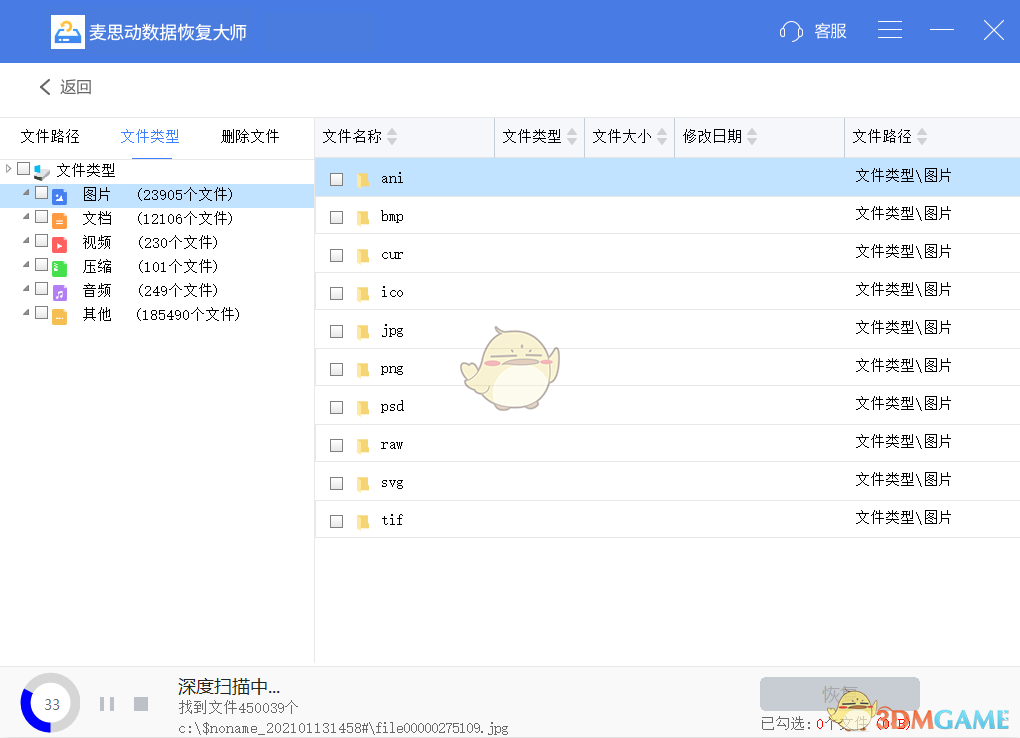Enable the 图片 category checkbox
Viewport: 1020px width, 738px height.
pos(41,194)
